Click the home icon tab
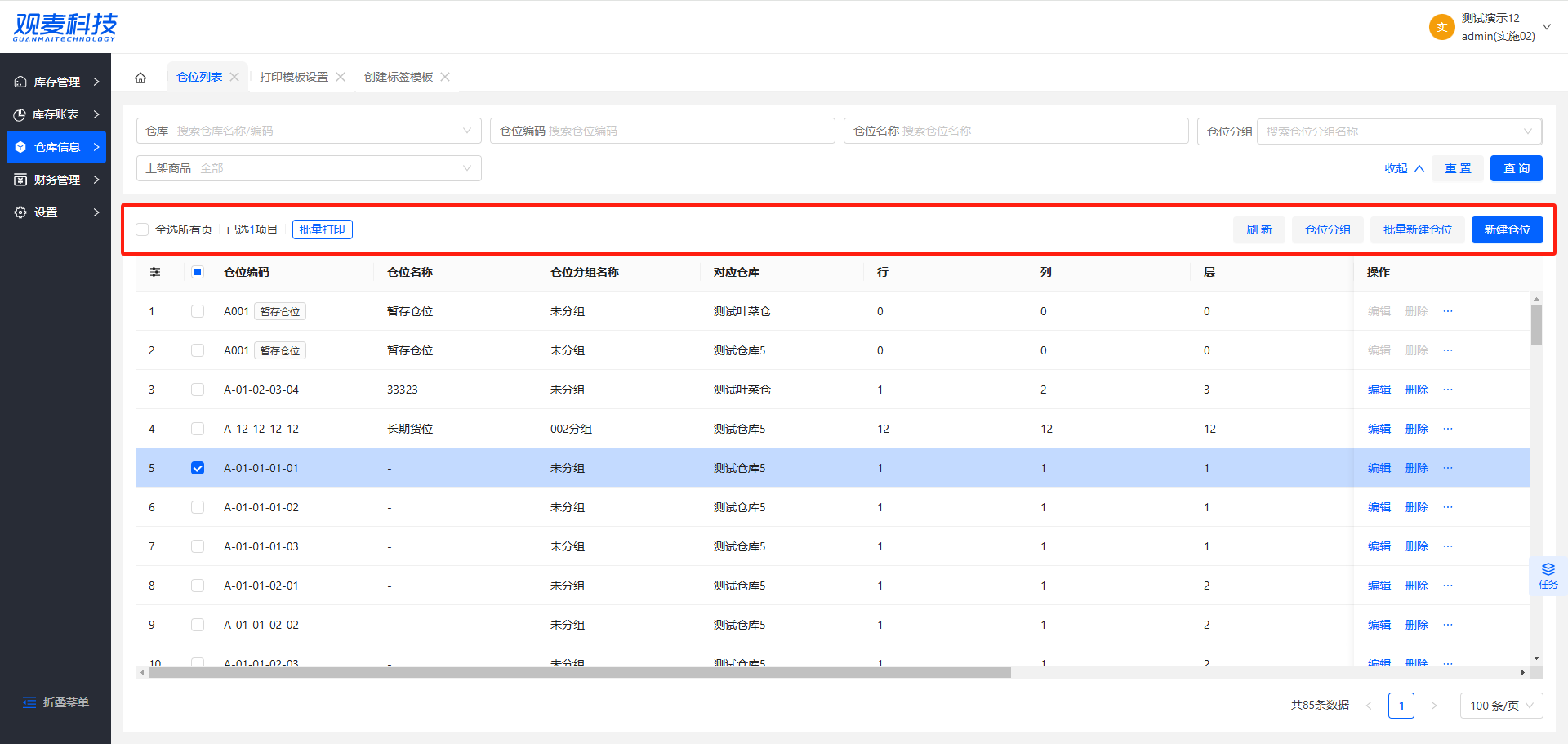 click(140, 78)
